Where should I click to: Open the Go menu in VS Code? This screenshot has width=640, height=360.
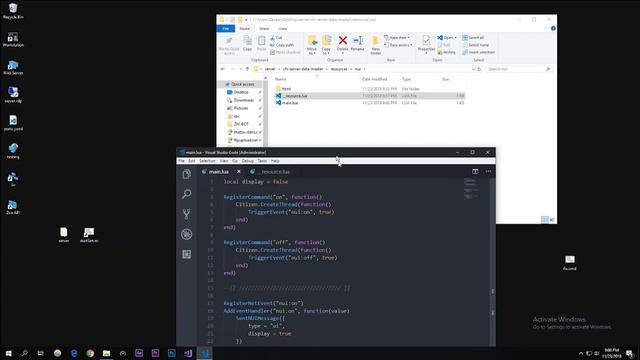pos(235,161)
